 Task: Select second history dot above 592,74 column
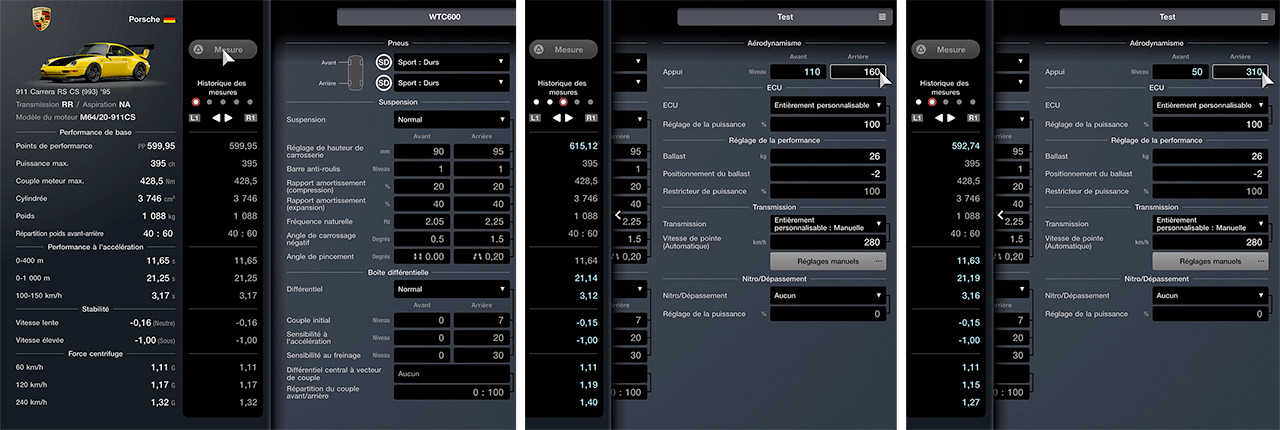click(x=932, y=102)
